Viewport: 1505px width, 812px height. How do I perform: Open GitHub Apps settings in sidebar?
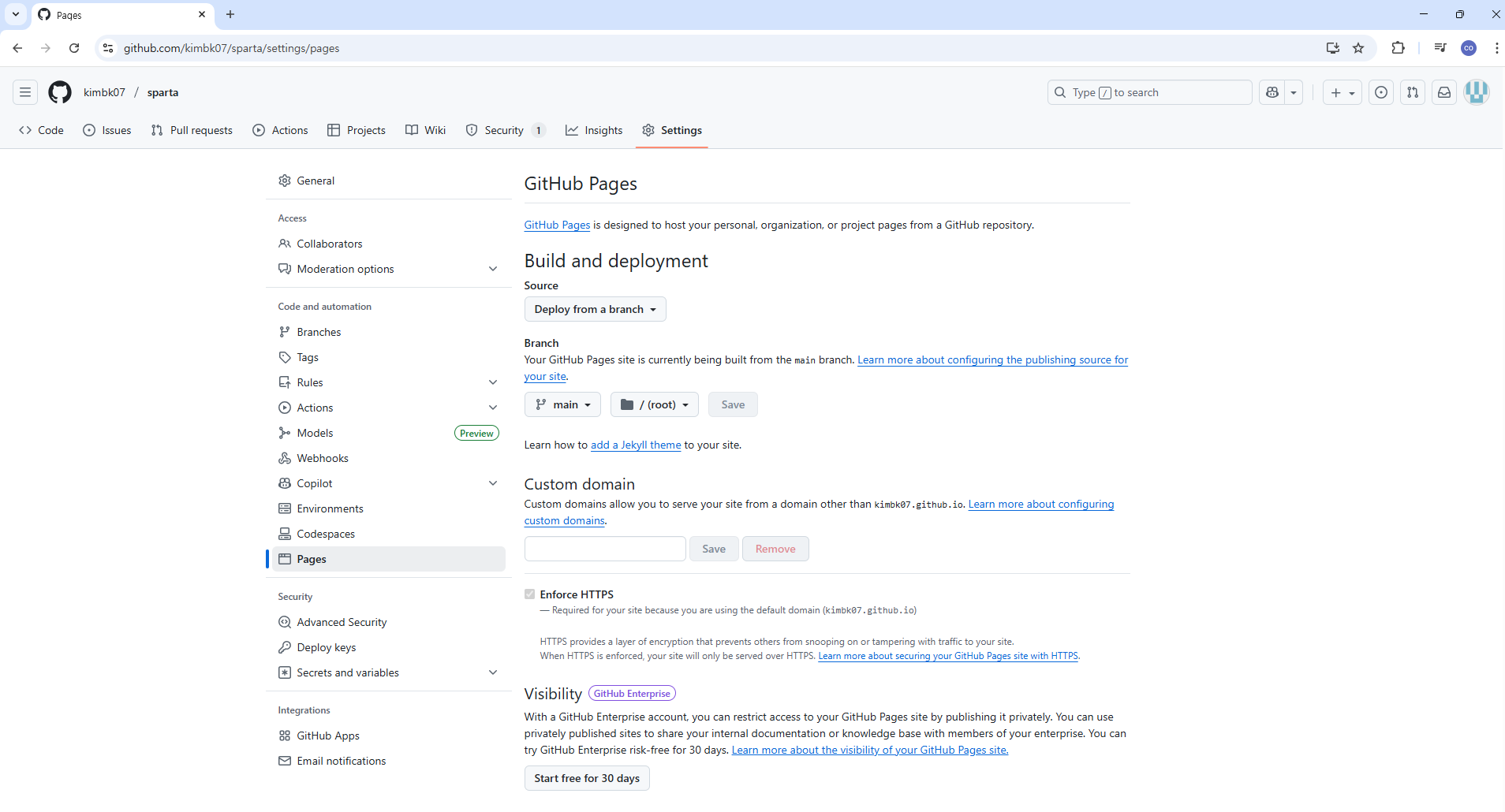[x=389, y=736]
